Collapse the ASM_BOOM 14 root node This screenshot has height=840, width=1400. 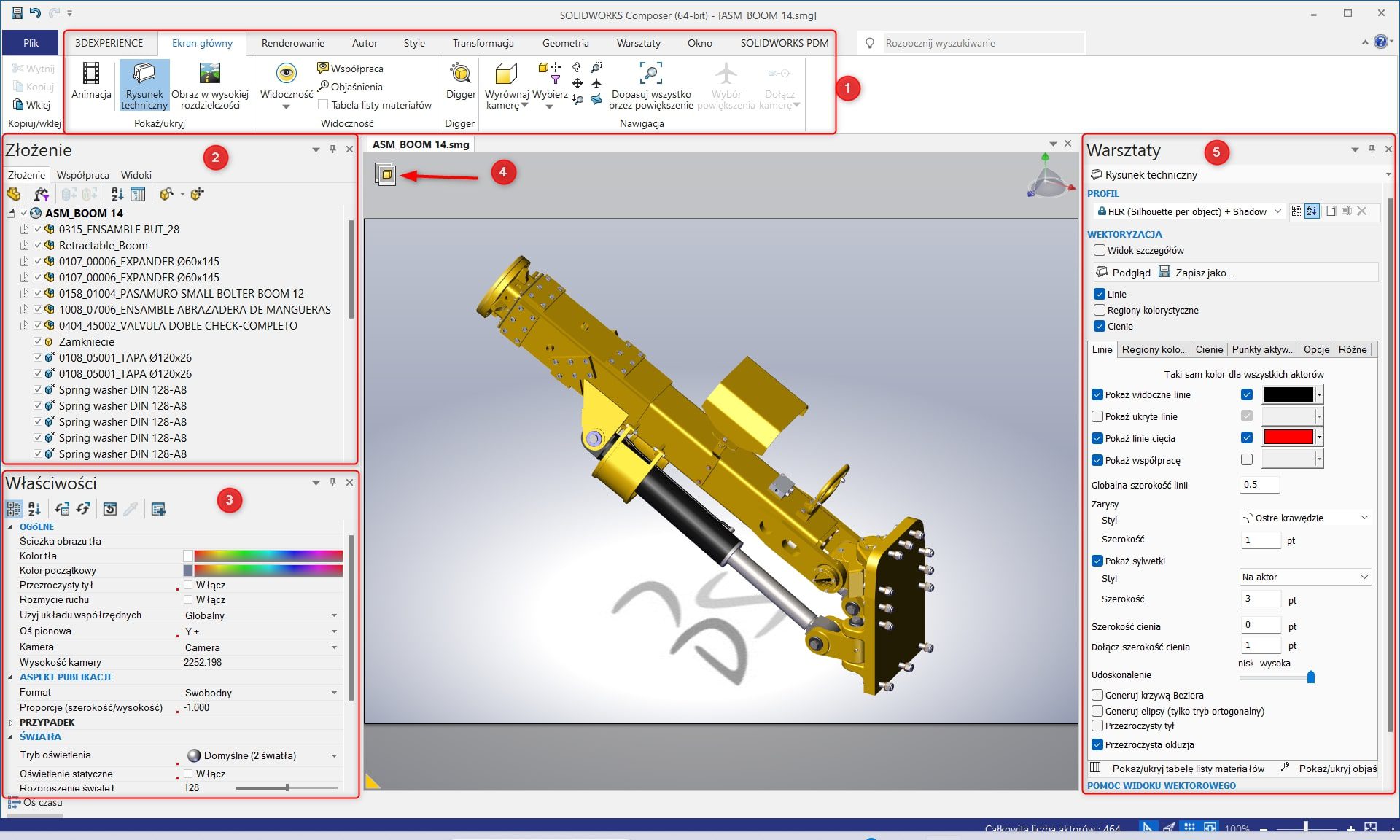tap(11, 213)
